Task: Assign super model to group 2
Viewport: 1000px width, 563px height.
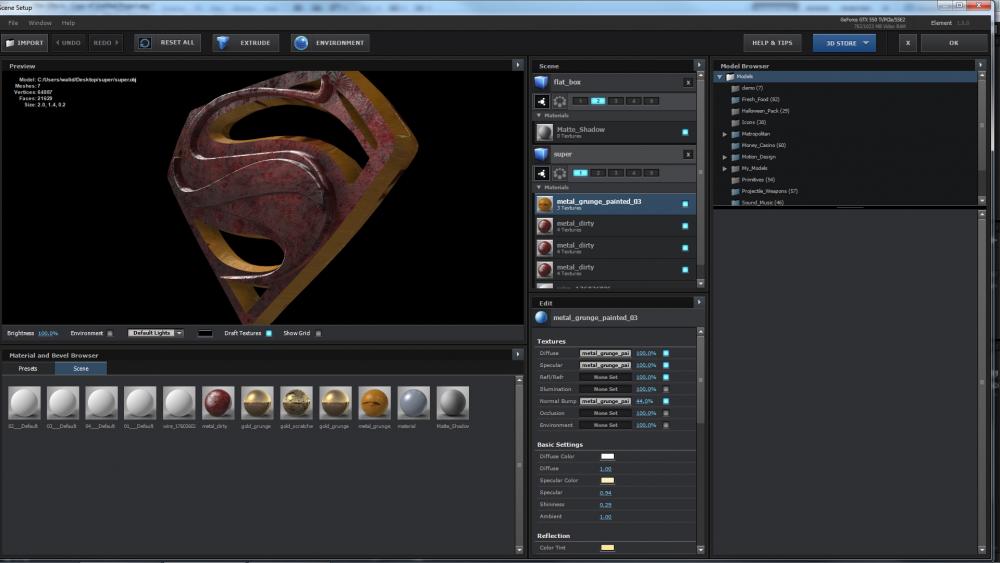Action: click(x=598, y=173)
